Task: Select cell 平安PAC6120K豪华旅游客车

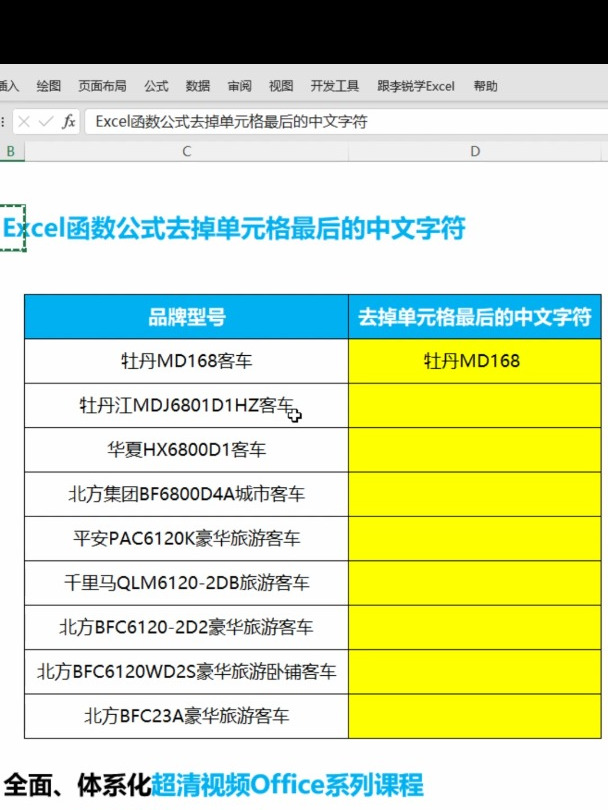Action: tap(186, 539)
